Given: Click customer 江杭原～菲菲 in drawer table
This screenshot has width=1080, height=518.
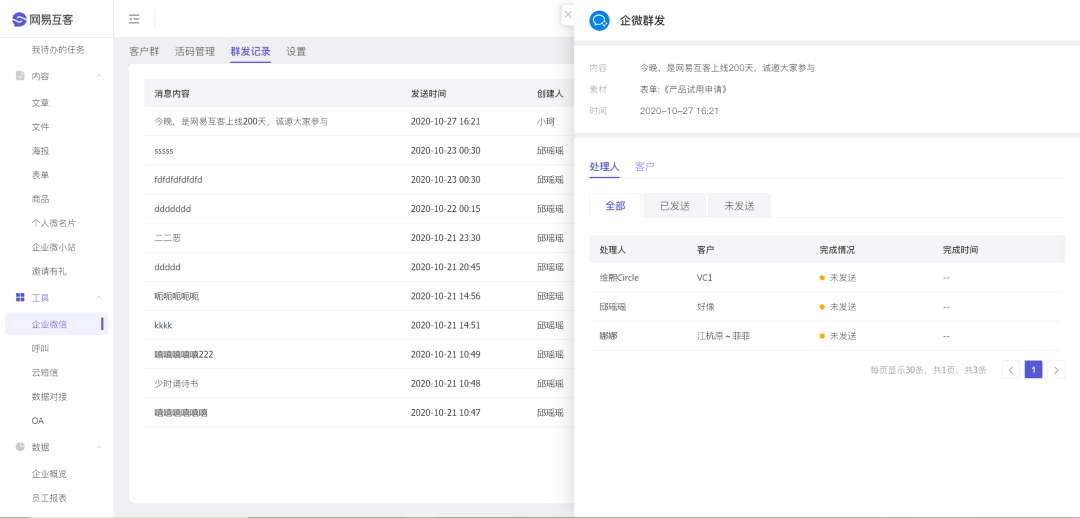Looking at the screenshot, I should 725,336.
